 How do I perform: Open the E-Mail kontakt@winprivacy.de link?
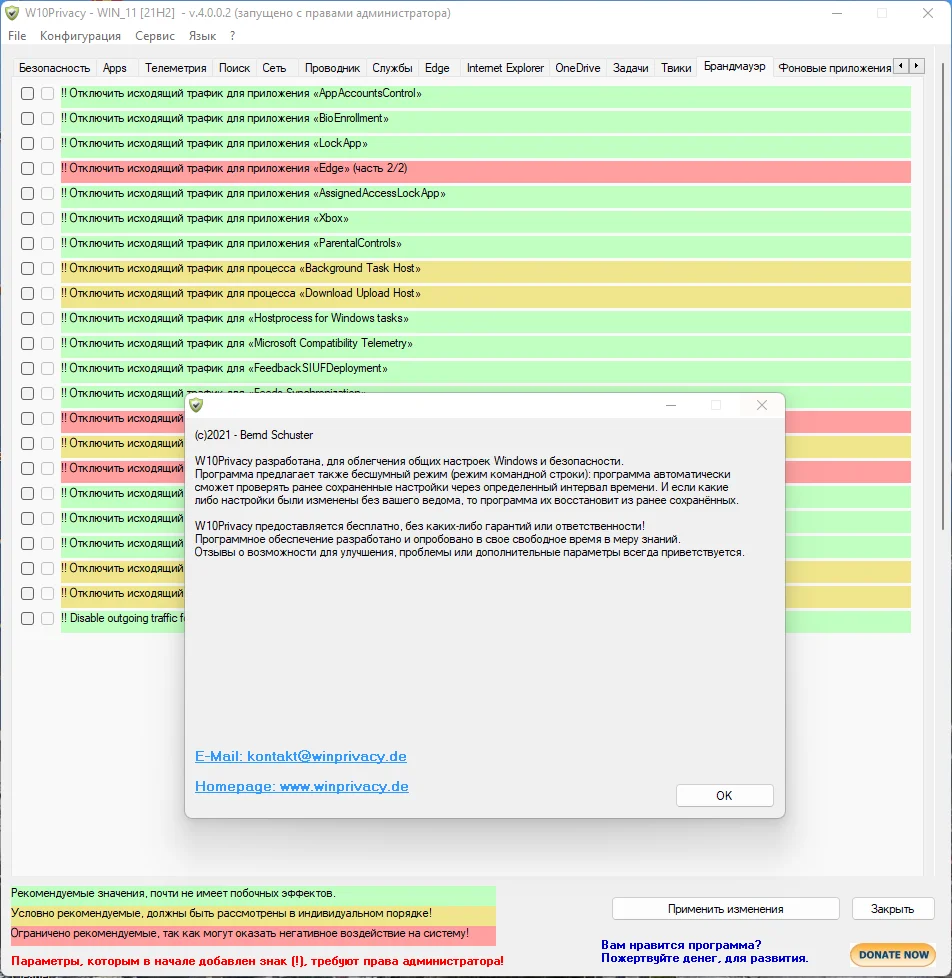pyautogui.click(x=301, y=756)
